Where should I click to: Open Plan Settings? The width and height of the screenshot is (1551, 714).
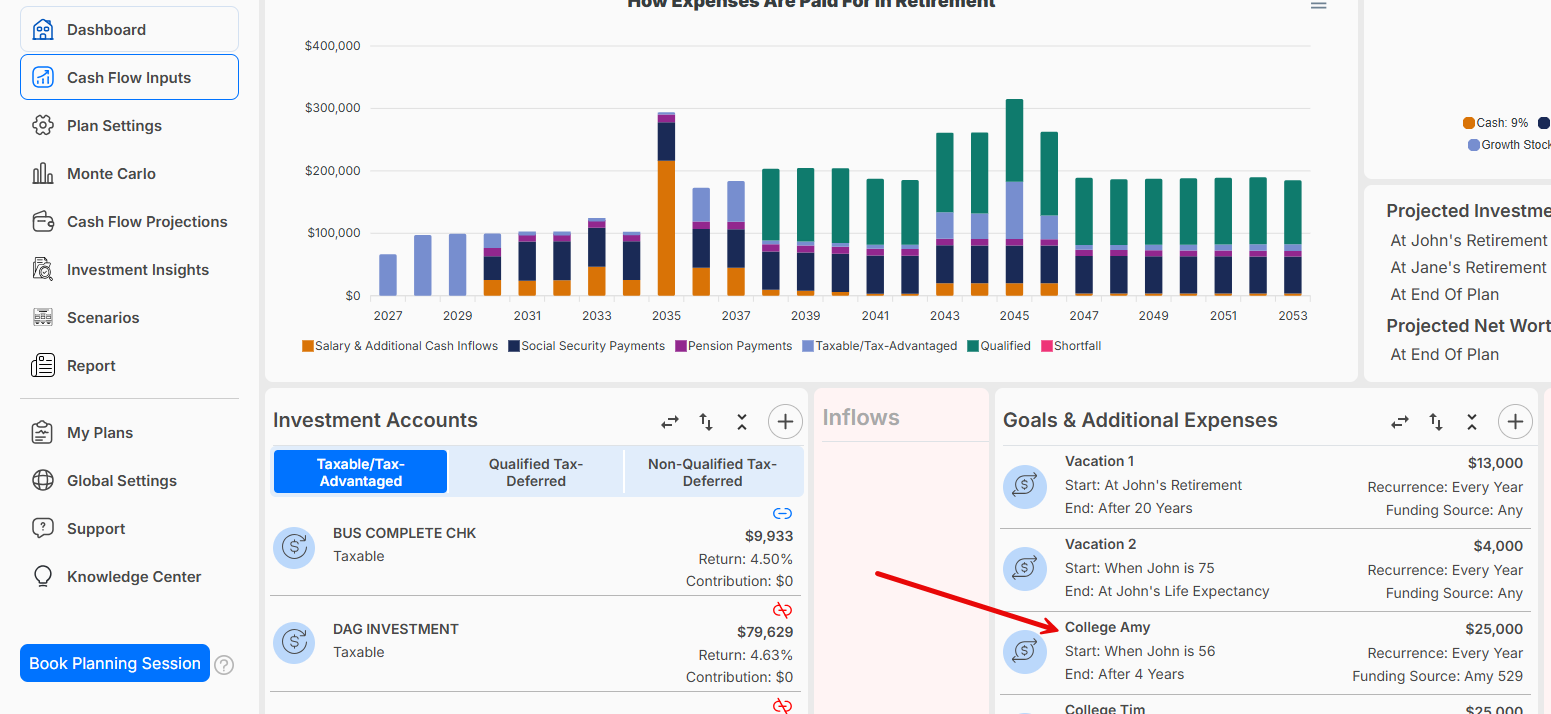(x=114, y=126)
